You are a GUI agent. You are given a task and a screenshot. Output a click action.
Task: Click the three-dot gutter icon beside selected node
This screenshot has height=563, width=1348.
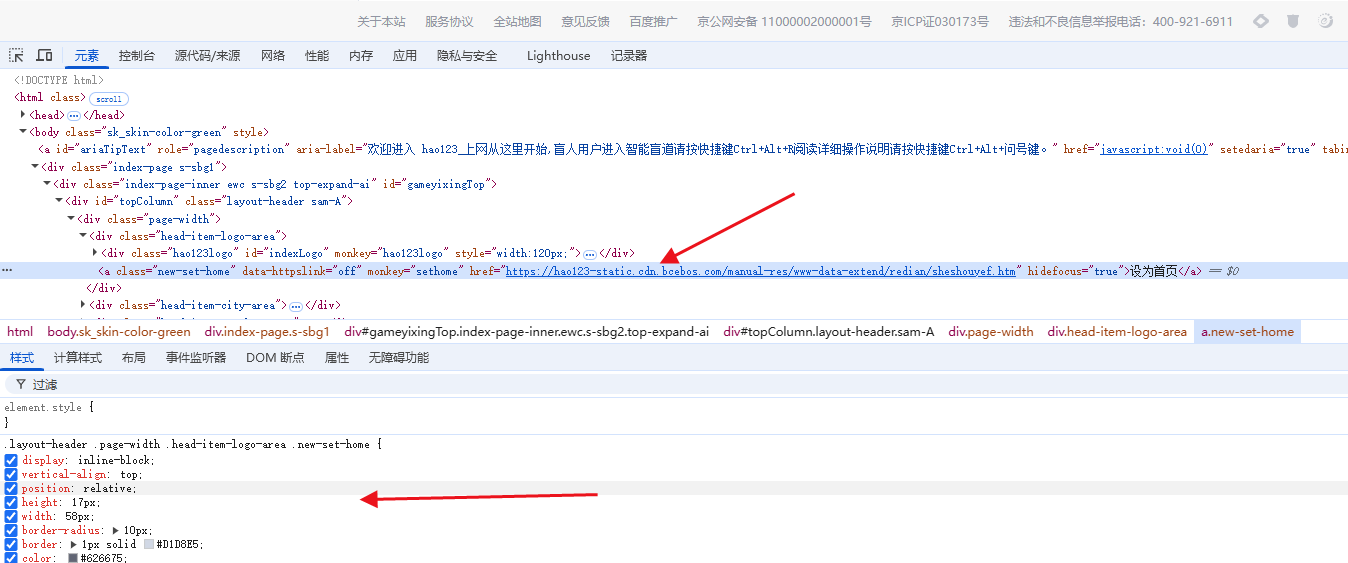tap(7, 271)
